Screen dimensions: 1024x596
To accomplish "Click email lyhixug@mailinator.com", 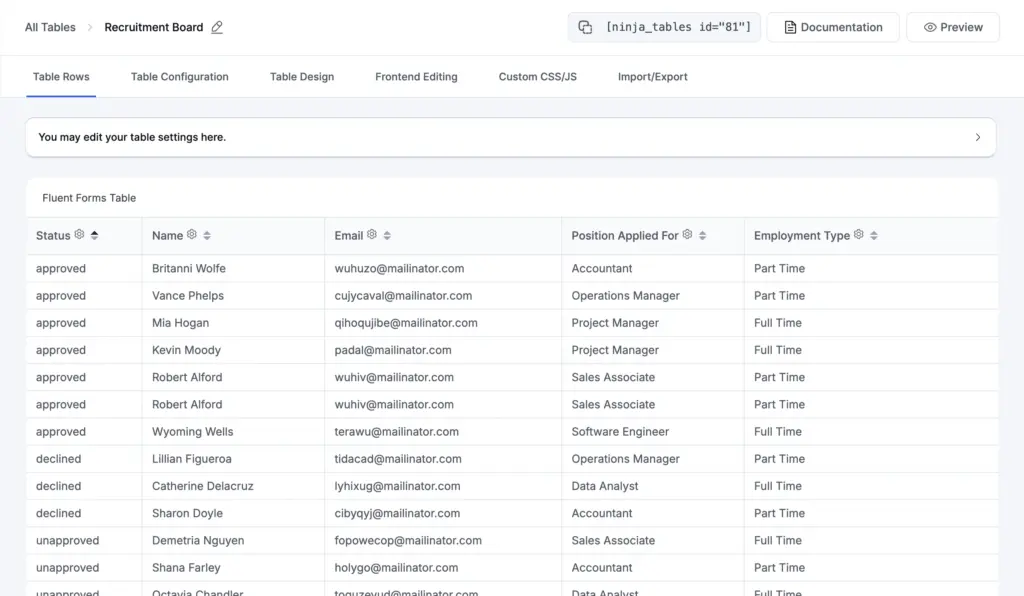I will click(x=397, y=486).
